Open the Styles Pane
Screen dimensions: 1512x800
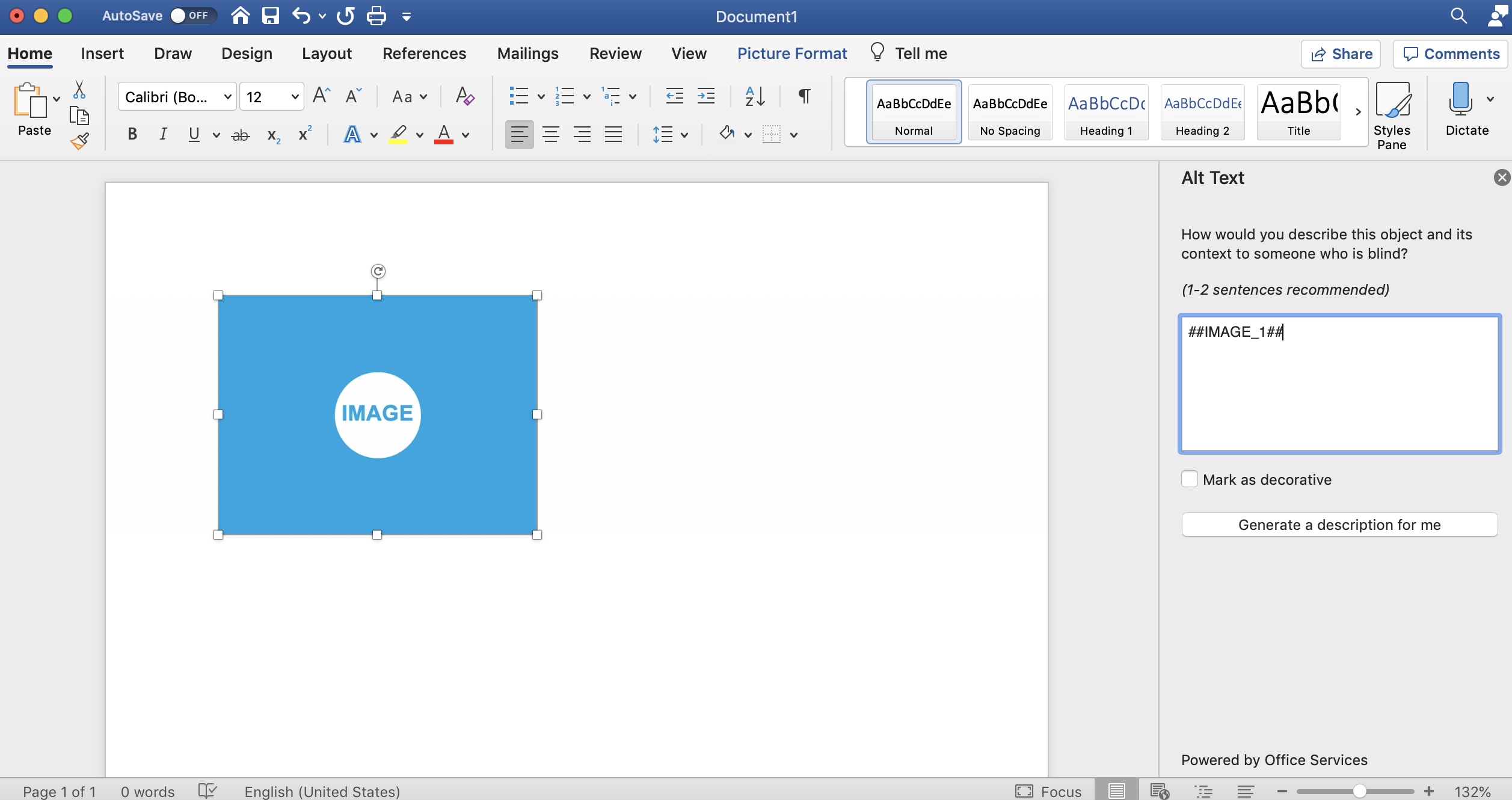1394,114
